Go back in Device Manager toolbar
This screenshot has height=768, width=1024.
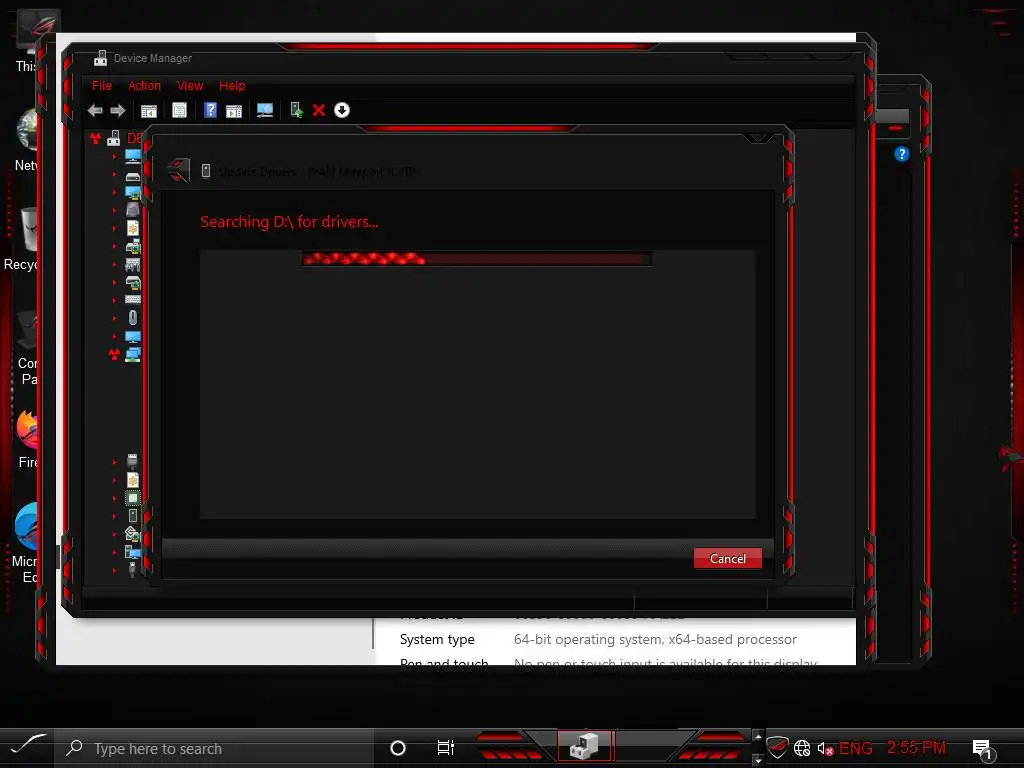95,110
